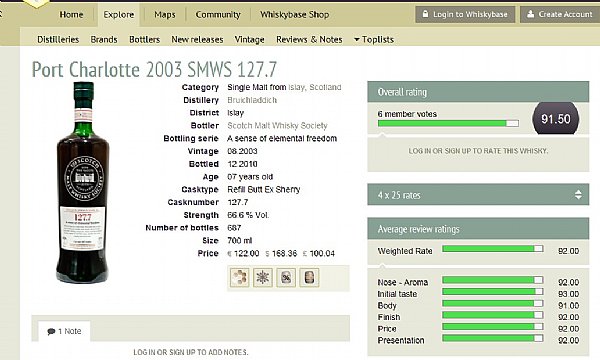Click the percent sign cask icon
600x360 pixels.
(286, 277)
